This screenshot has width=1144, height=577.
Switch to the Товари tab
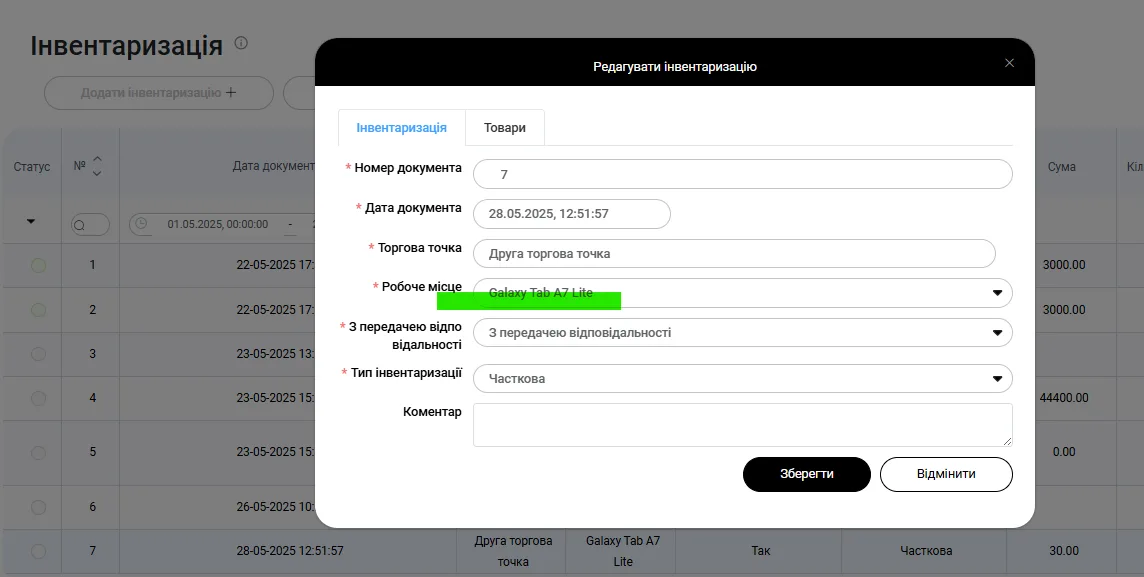point(504,128)
